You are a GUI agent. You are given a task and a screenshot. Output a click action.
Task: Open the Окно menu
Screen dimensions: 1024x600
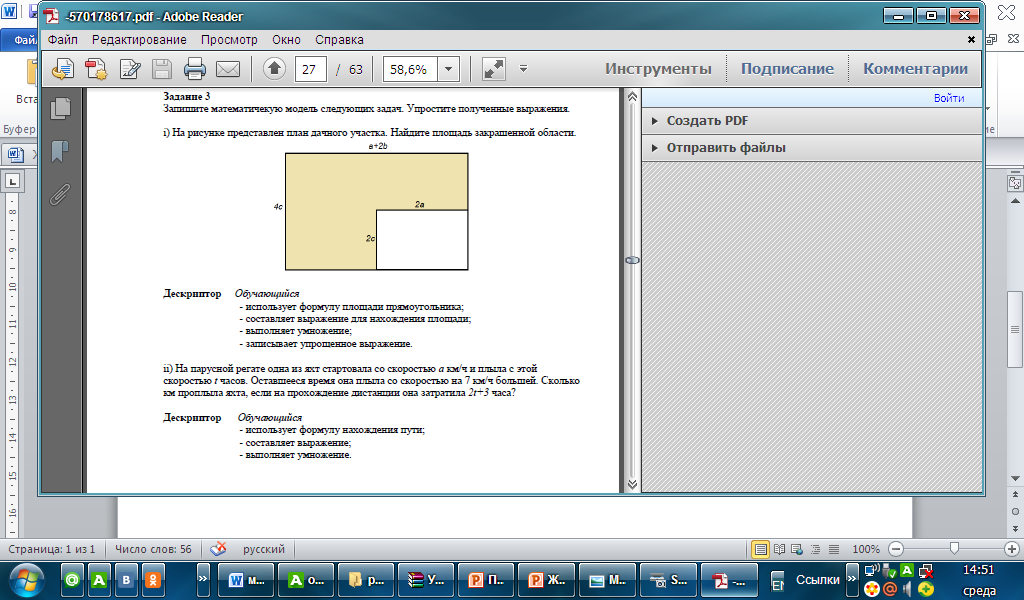tap(287, 40)
